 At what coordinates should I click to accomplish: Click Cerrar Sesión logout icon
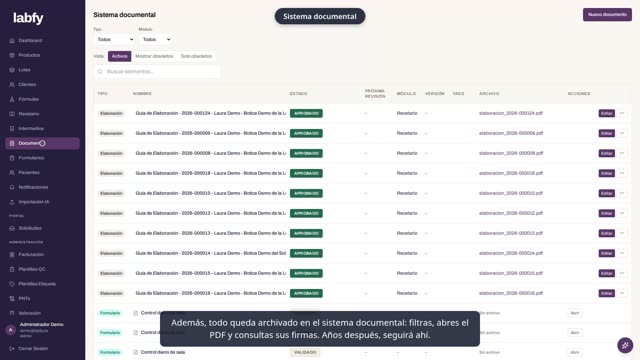(12, 349)
